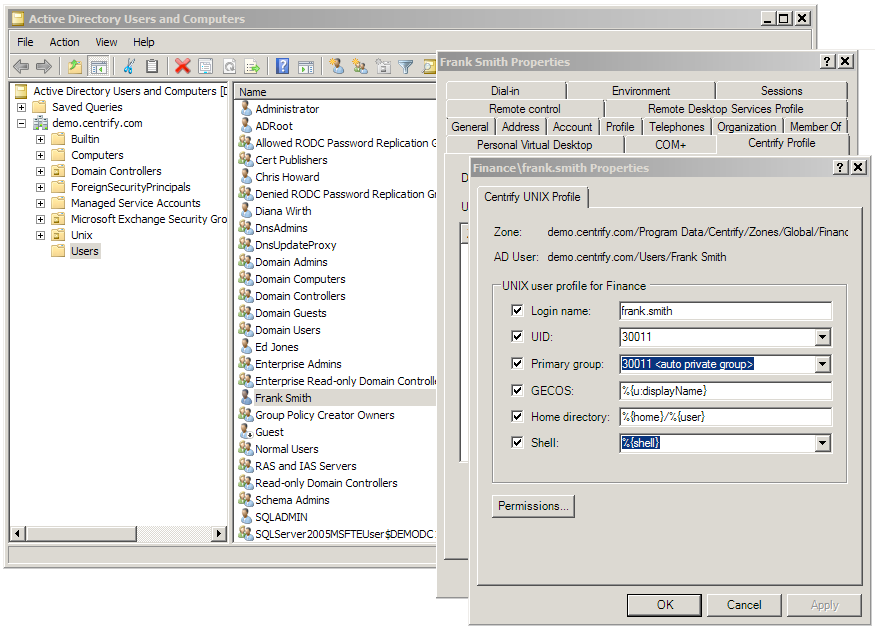Expand the Saved Queries node

[x=21, y=107]
